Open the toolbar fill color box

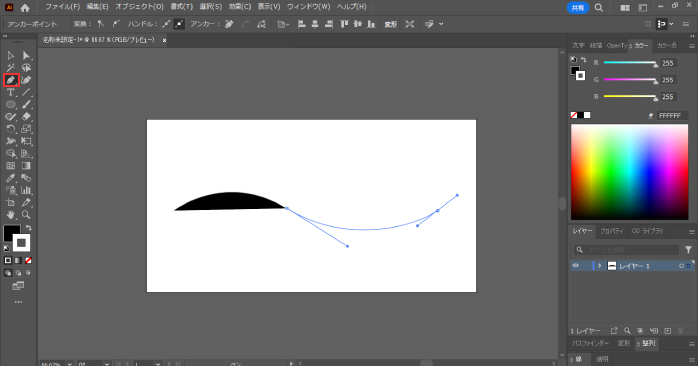click(x=10, y=232)
